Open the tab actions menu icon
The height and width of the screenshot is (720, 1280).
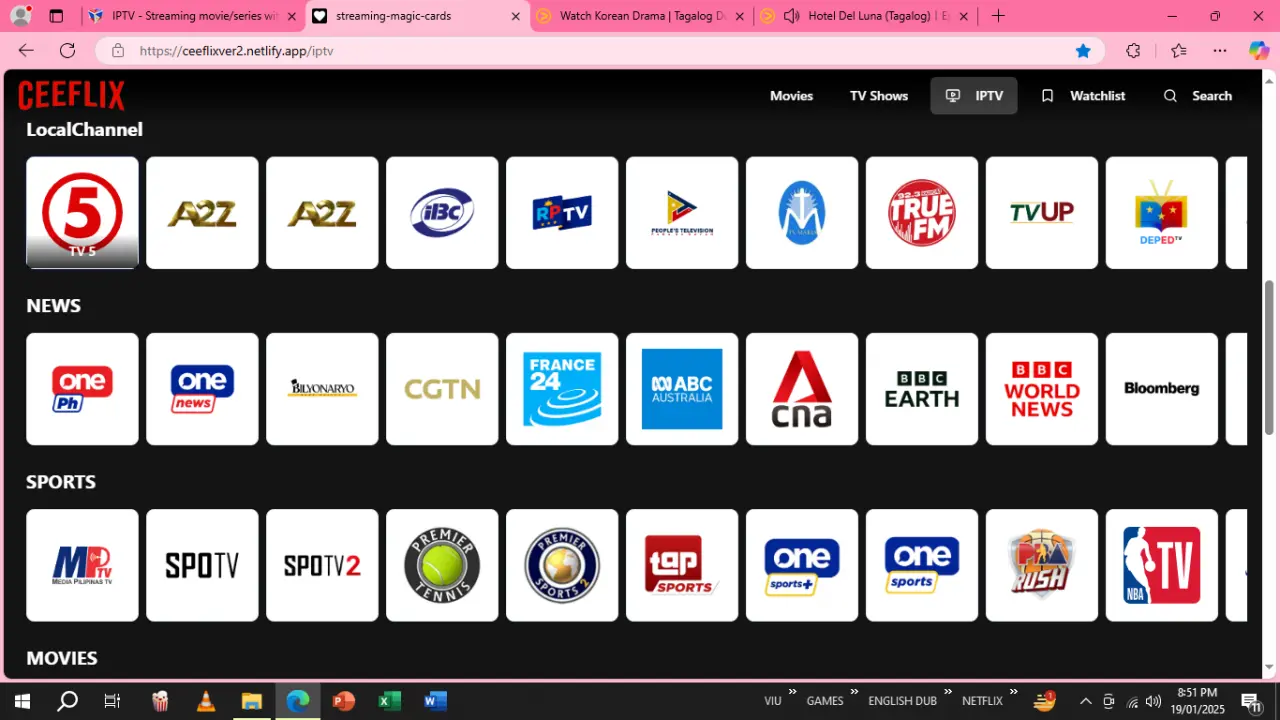[56, 16]
